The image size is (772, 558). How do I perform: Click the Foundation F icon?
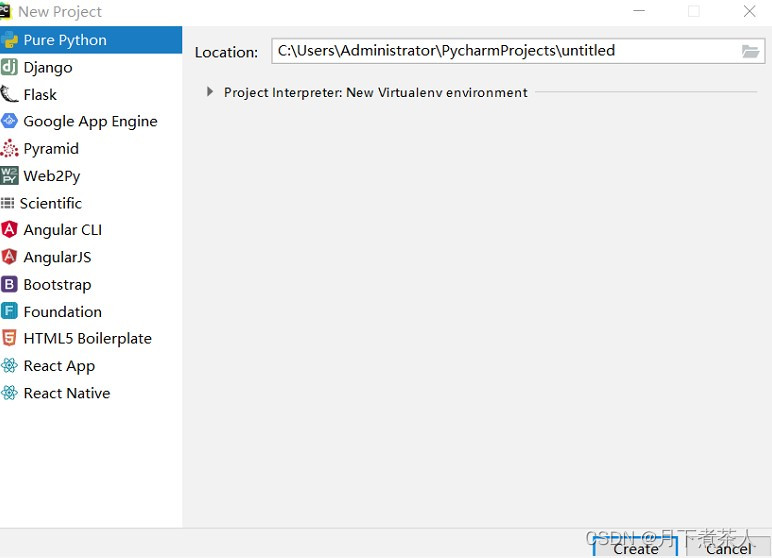9,311
